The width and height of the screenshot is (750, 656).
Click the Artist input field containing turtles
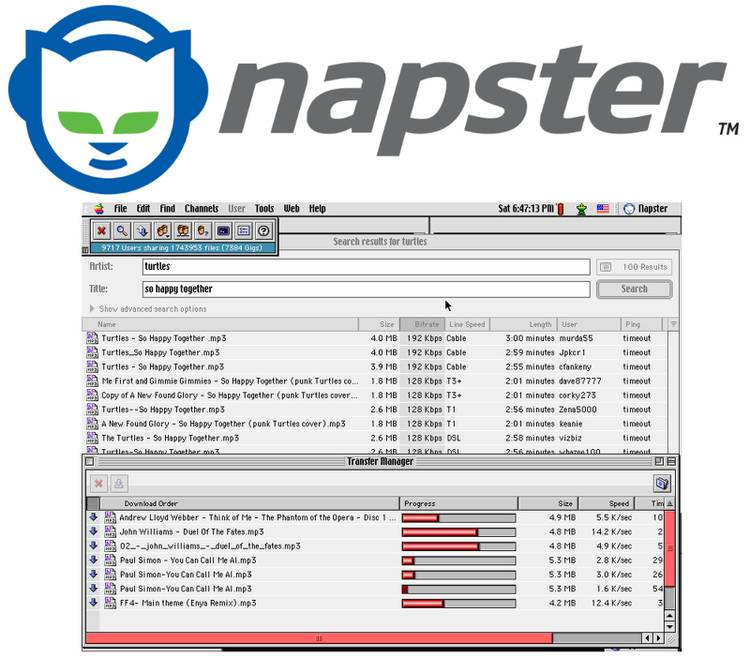[x=364, y=267]
